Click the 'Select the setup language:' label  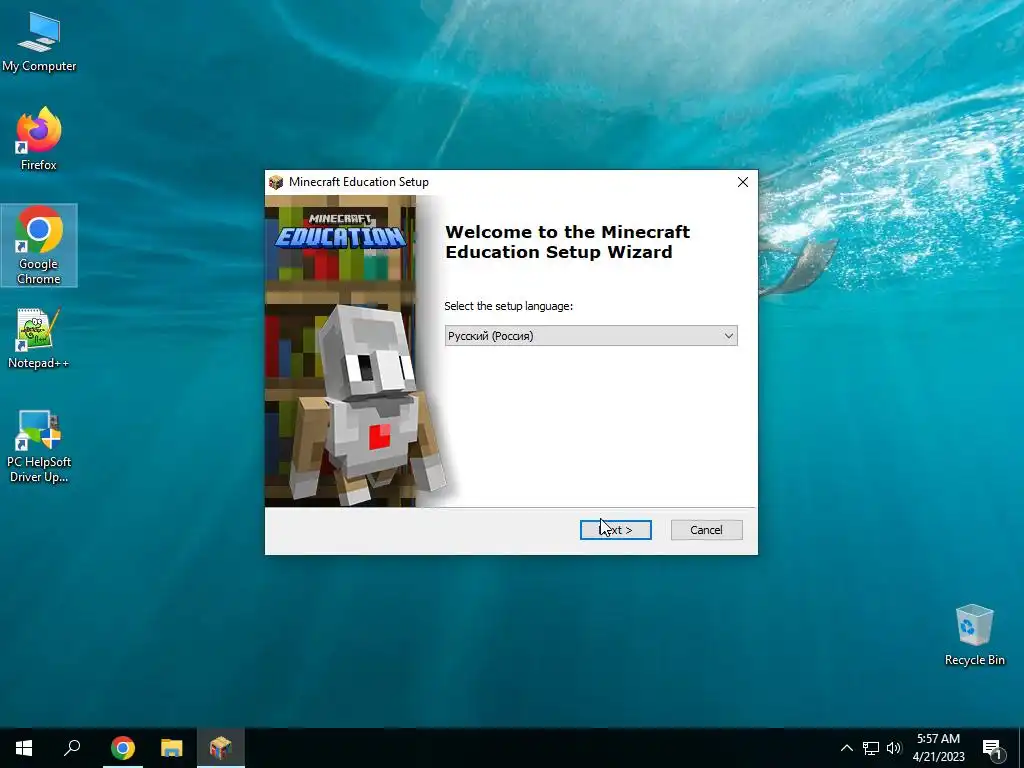(x=508, y=306)
